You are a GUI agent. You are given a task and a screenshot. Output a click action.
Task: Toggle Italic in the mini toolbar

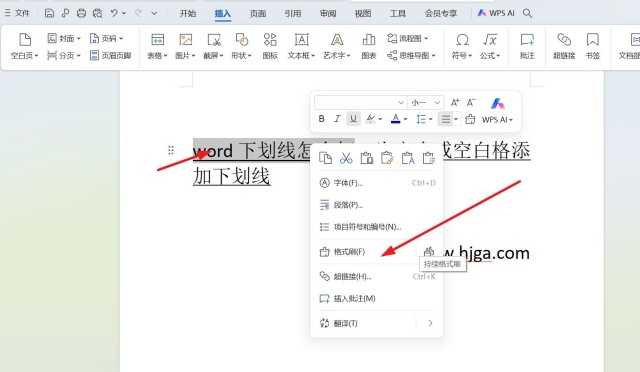[x=337, y=119]
